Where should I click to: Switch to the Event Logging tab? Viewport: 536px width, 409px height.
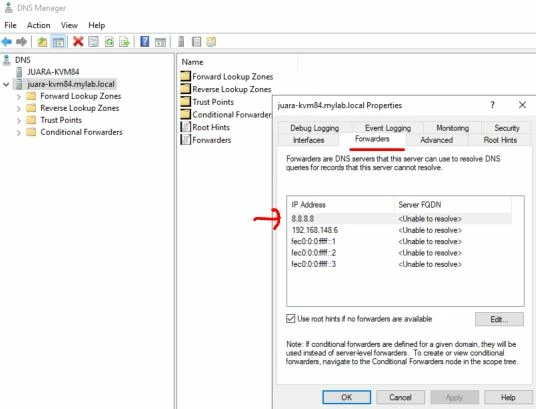coord(388,128)
